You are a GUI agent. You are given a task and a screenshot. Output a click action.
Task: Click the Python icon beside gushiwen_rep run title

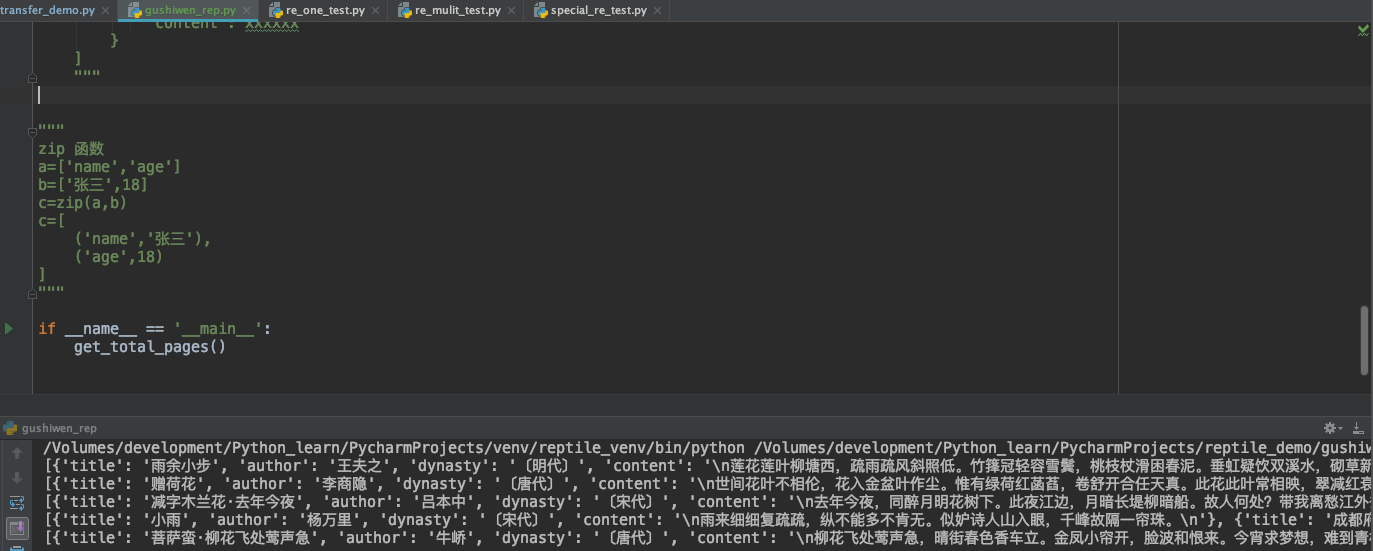click(x=10, y=428)
